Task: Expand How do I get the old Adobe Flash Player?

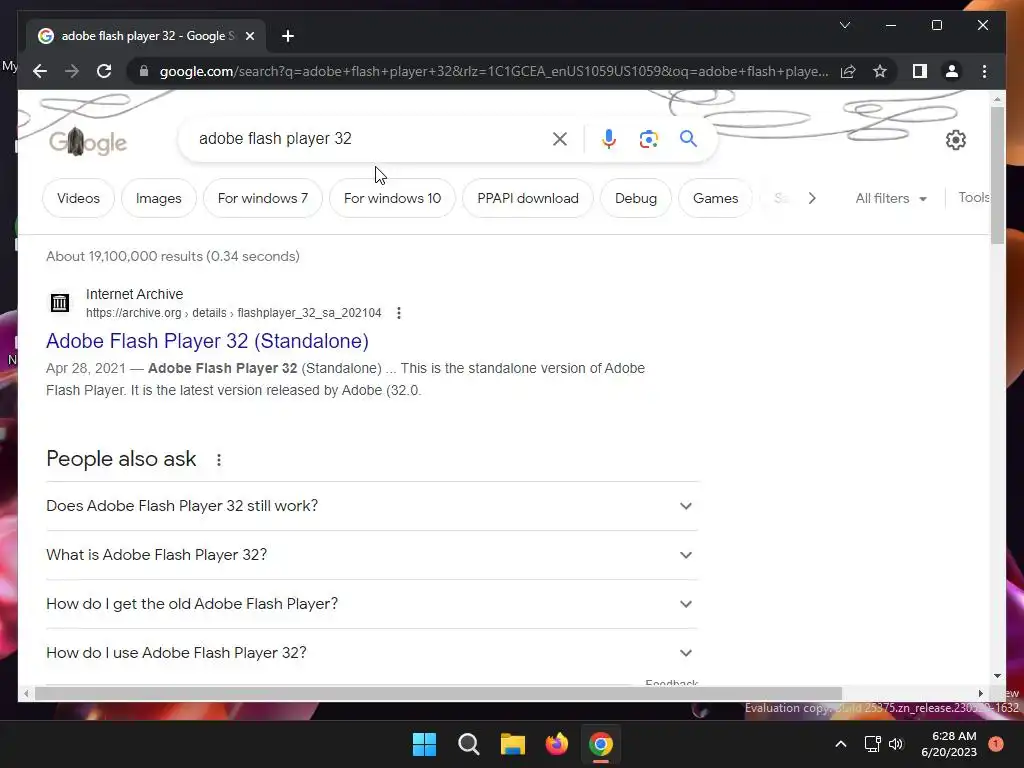Action: (x=372, y=604)
